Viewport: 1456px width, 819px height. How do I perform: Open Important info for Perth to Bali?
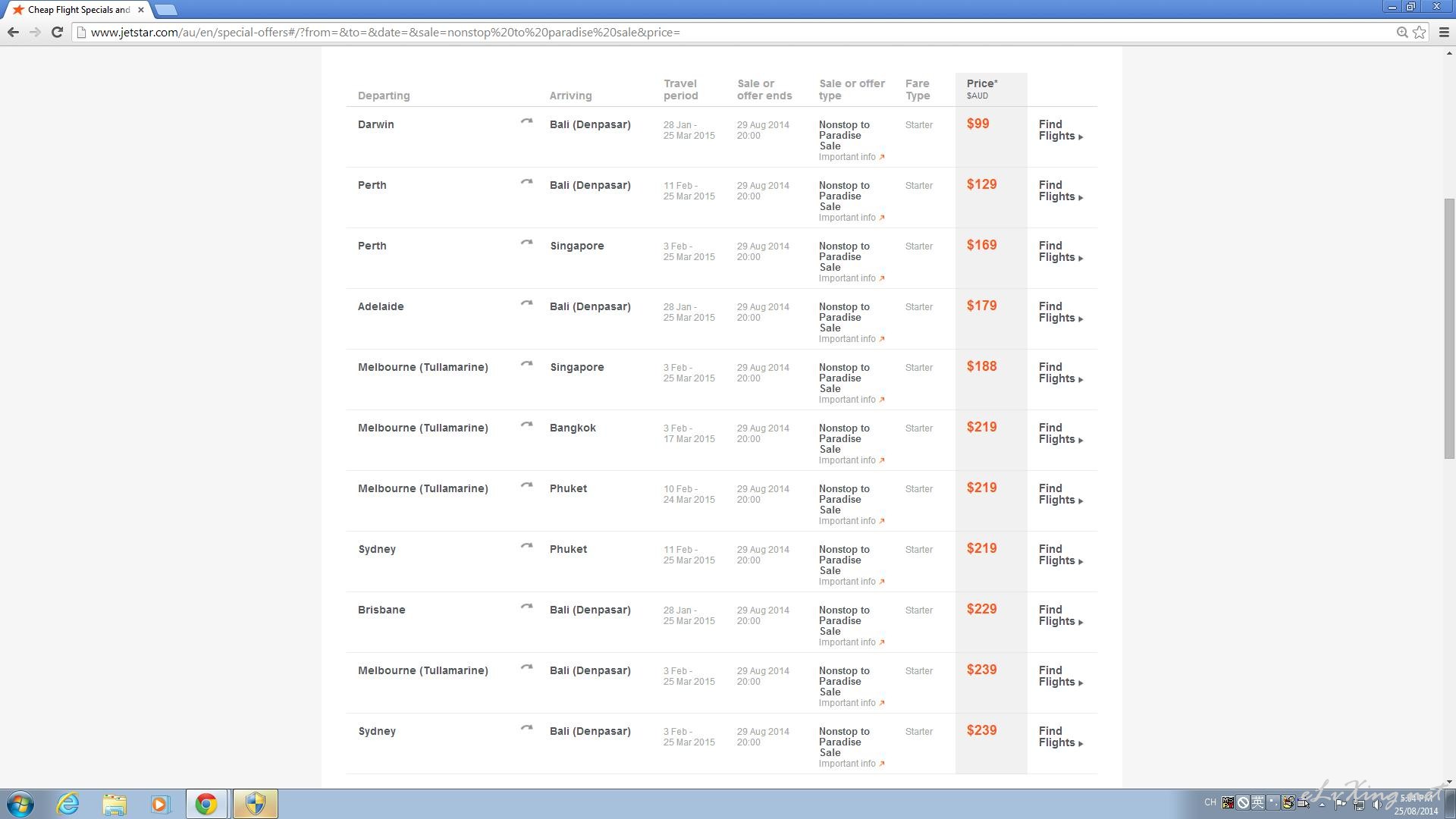click(x=852, y=218)
